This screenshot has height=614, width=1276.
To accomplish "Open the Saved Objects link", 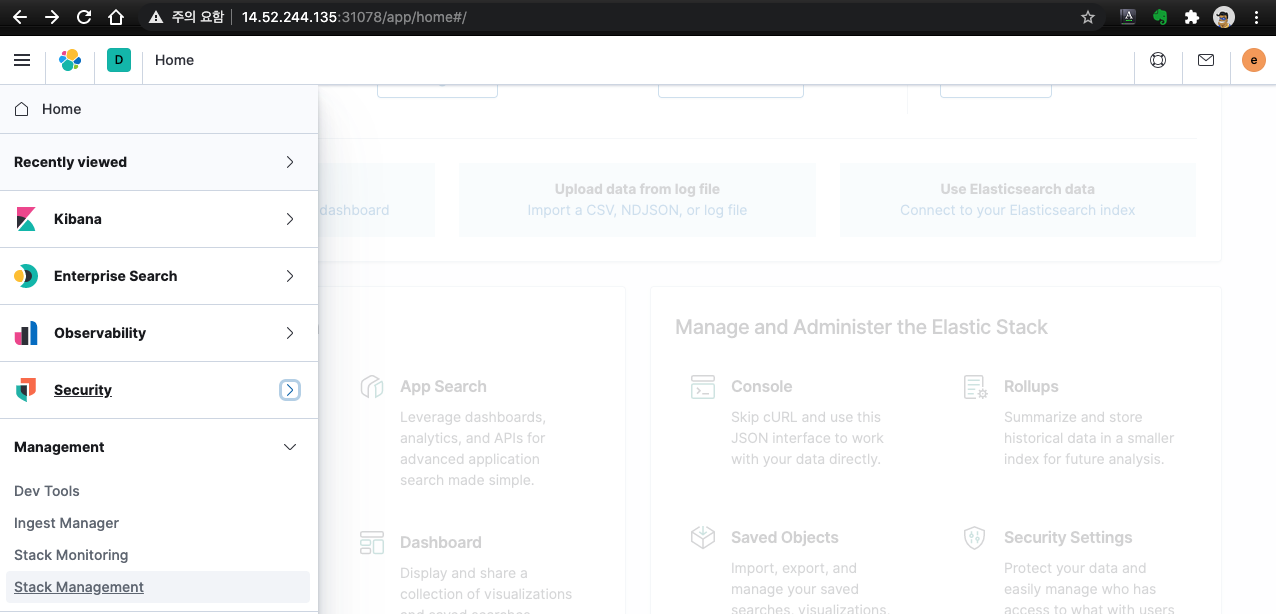I will [785, 538].
